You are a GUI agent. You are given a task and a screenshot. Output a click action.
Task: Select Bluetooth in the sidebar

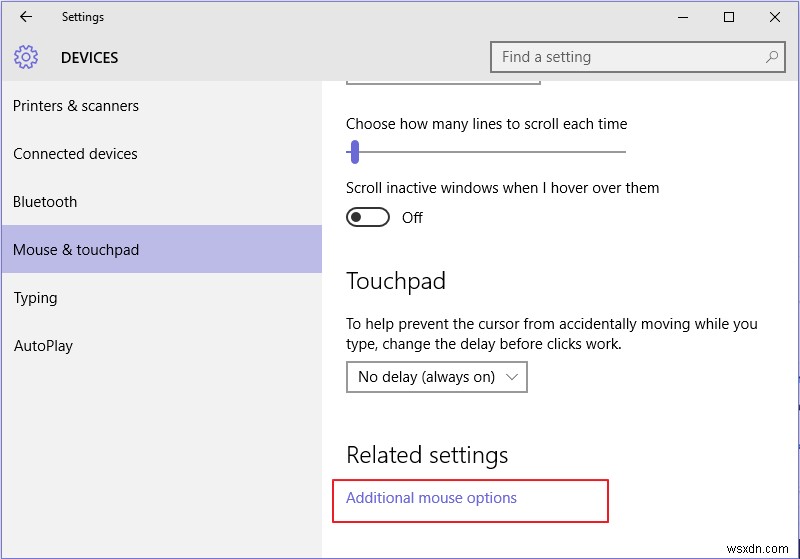tap(161, 202)
